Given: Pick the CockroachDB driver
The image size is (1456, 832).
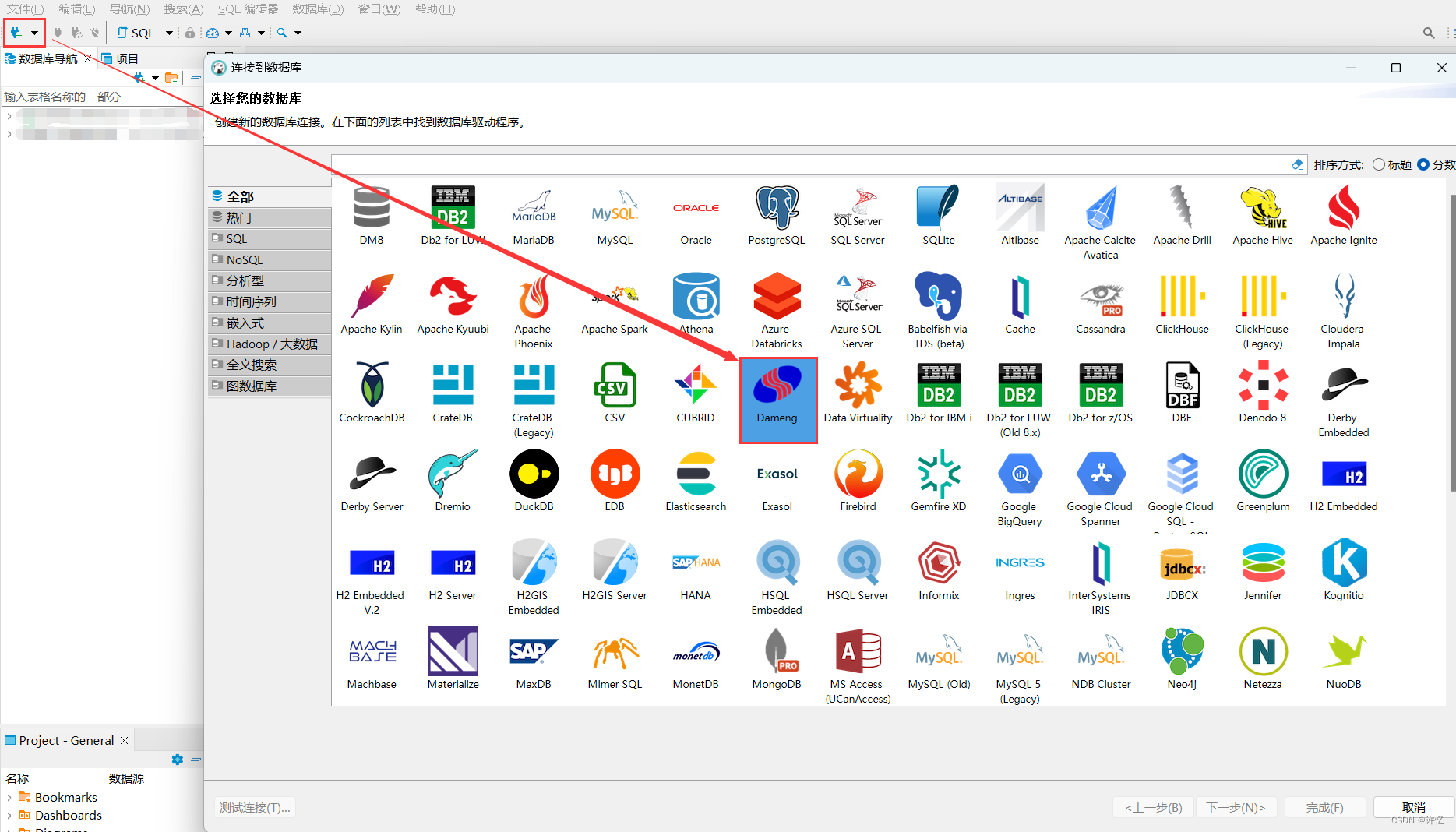Looking at the screenshot, I should [372, 393].
